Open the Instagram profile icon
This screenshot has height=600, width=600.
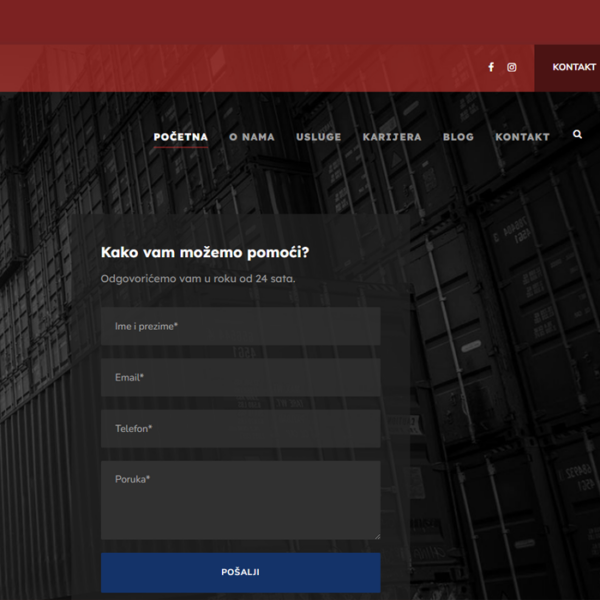(x=512, y=67)
